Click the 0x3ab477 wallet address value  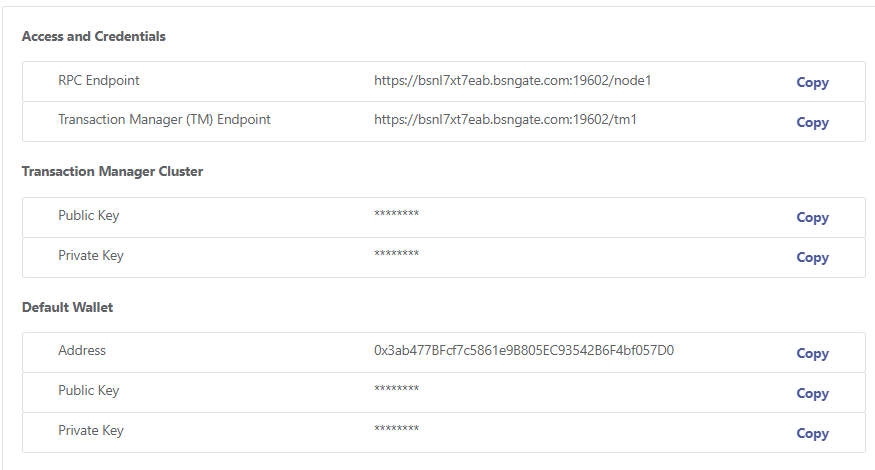point(523,351)
